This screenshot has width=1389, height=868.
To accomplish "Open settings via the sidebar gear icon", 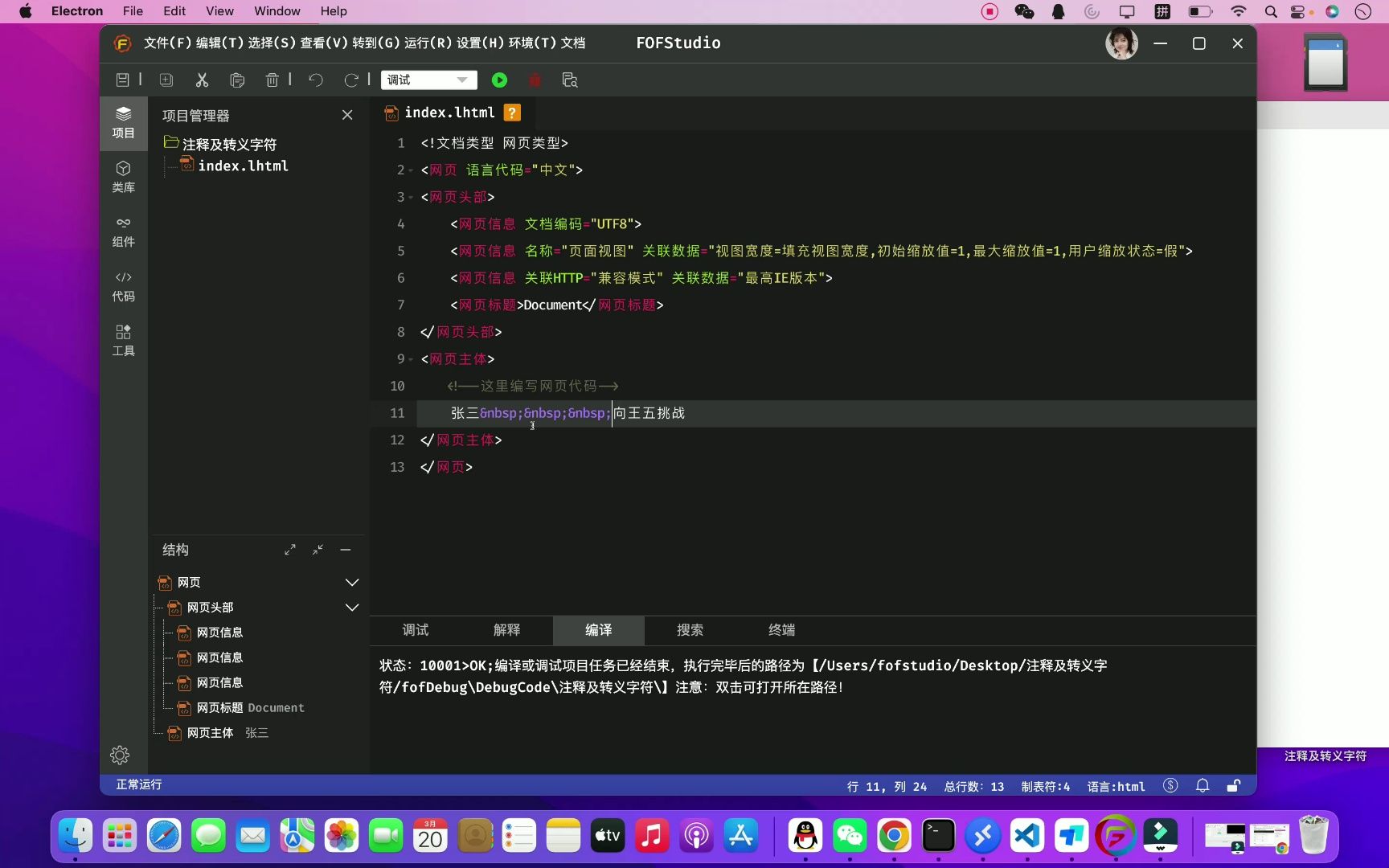I will pos(120,755).
